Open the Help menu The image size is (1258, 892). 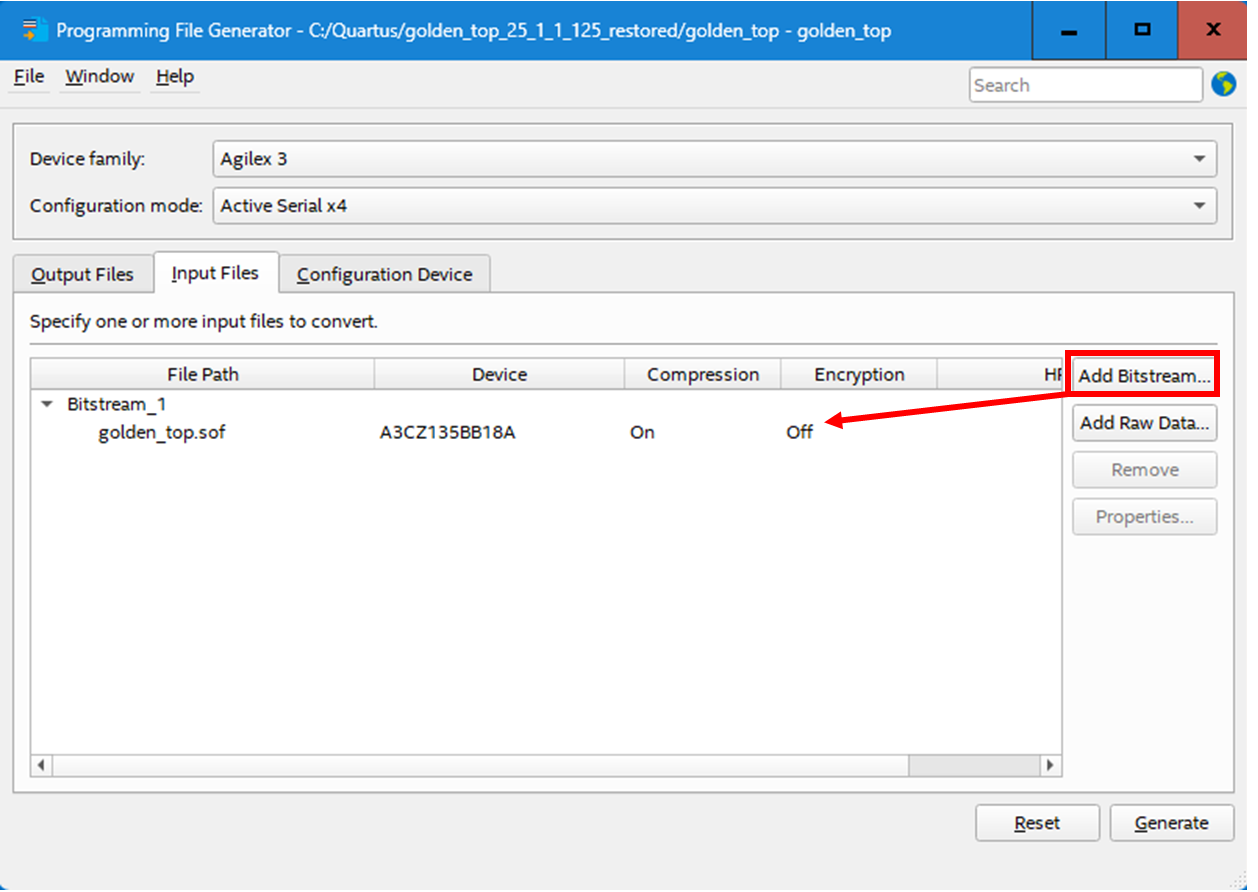point(175,77)
